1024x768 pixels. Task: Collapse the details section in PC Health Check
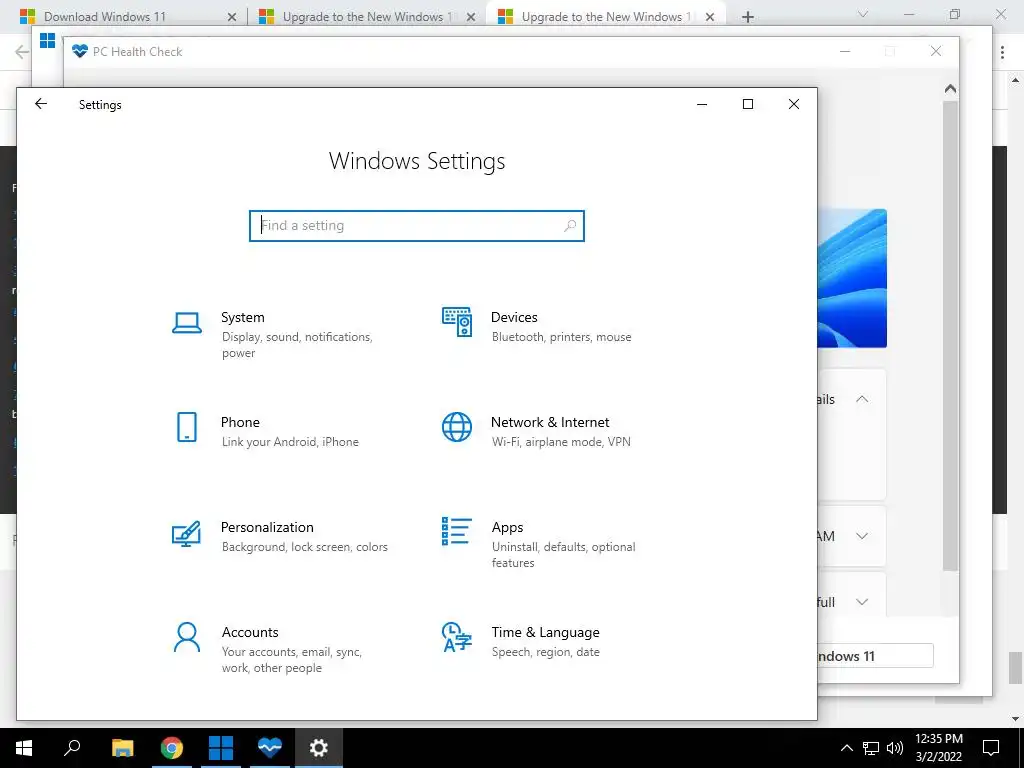click(862, 399)
